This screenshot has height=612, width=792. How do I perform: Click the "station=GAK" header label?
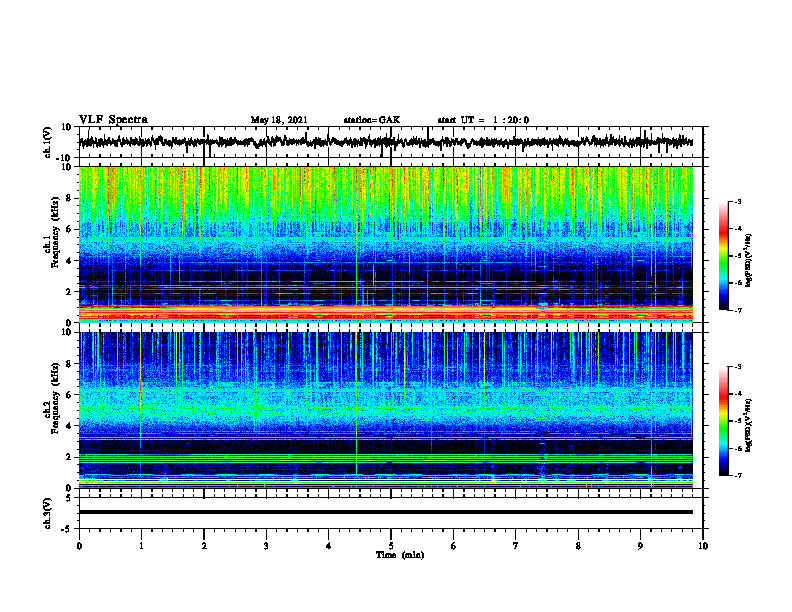click(372, 120)
